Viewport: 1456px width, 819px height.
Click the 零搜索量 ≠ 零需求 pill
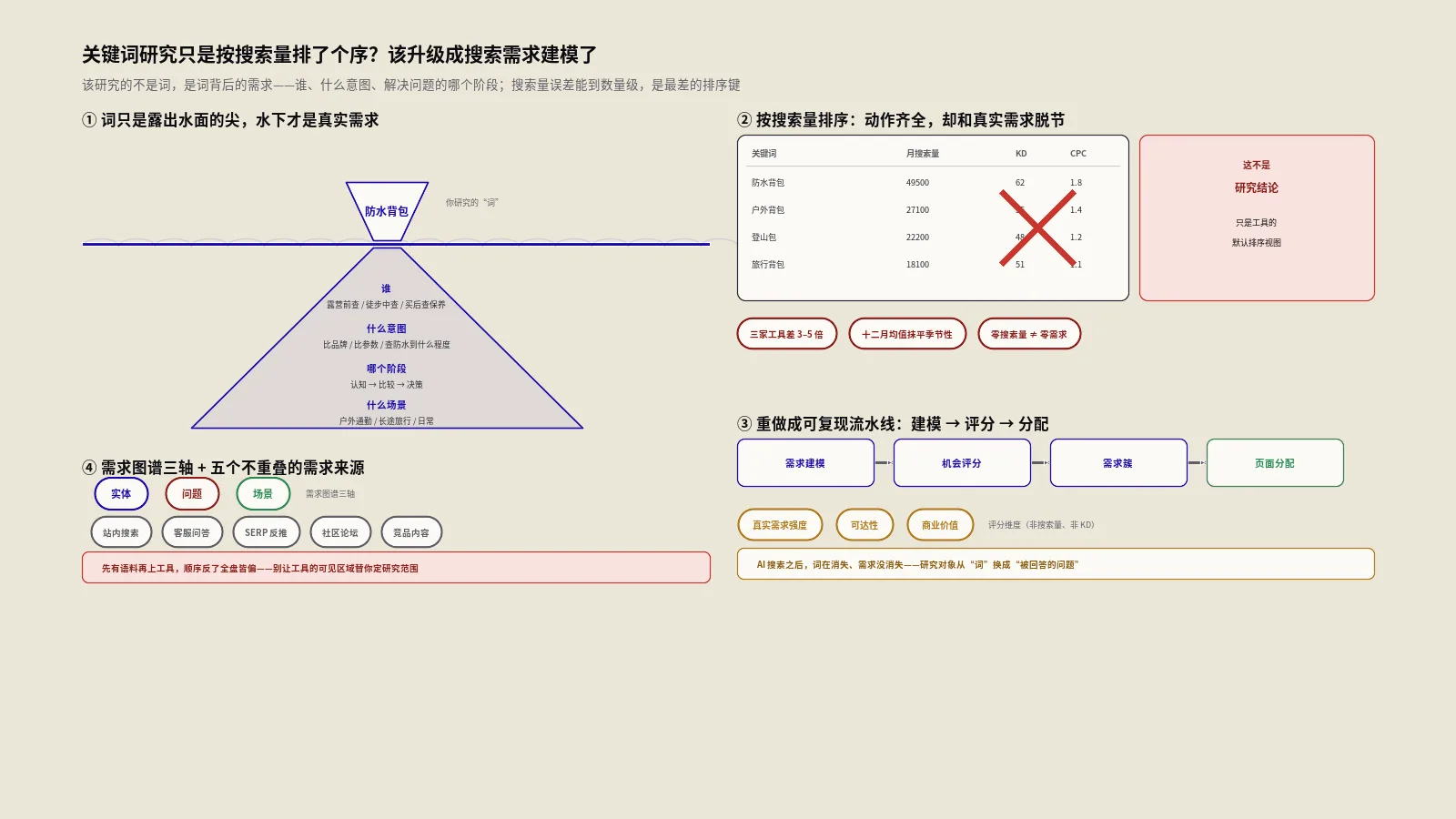coord(1029,334)
